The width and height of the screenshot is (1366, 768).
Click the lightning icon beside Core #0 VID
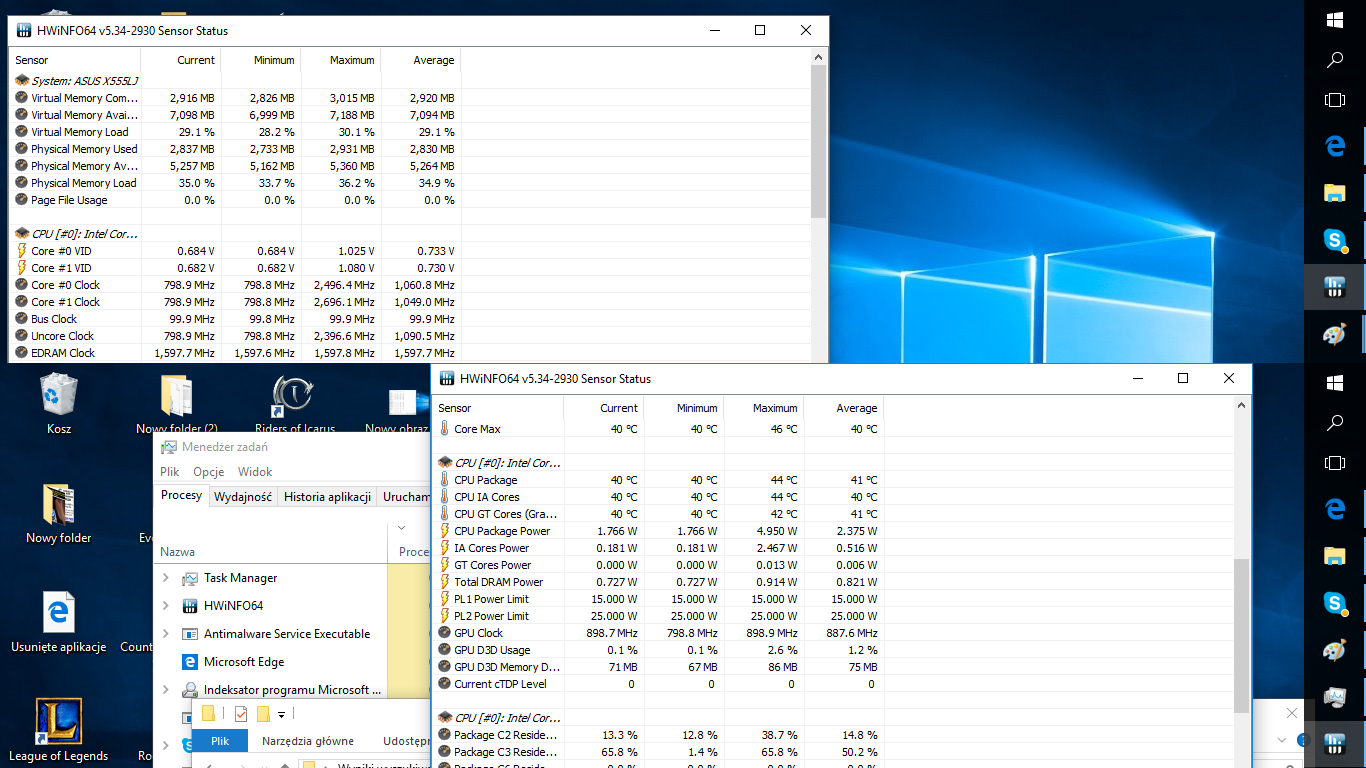(x=21, y=251)
